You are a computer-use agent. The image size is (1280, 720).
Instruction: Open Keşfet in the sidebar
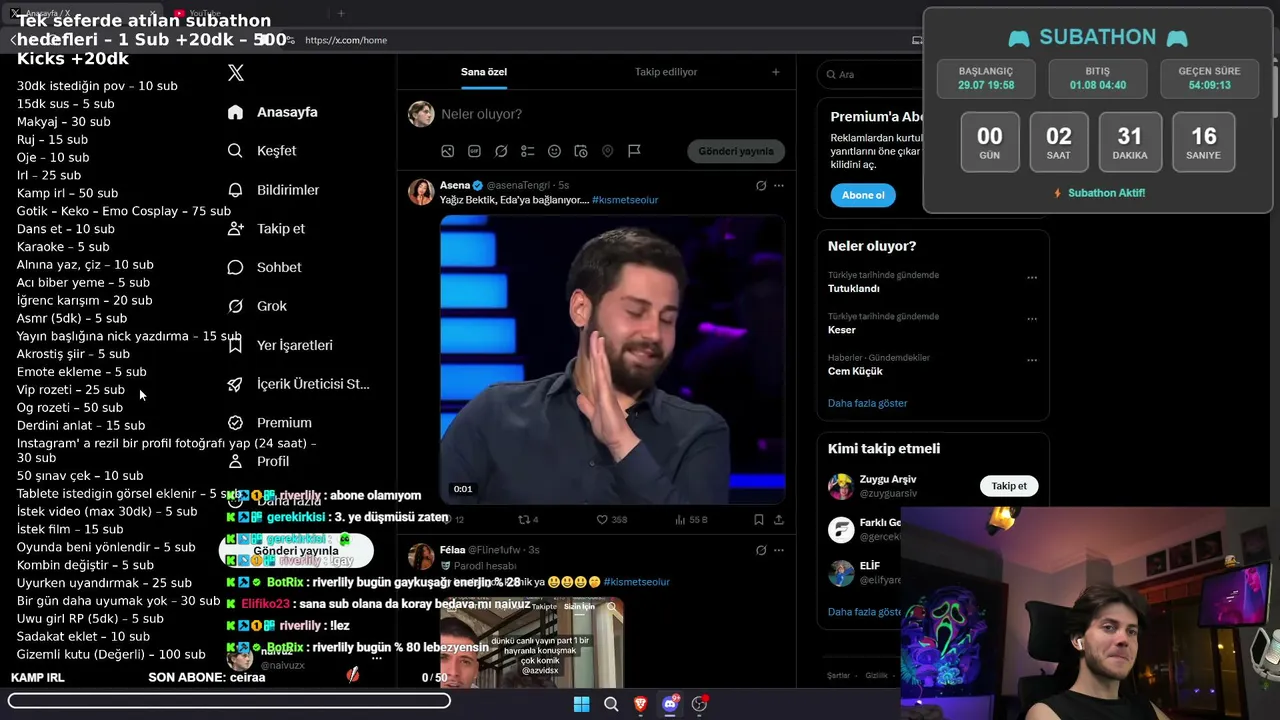[262, 151]
